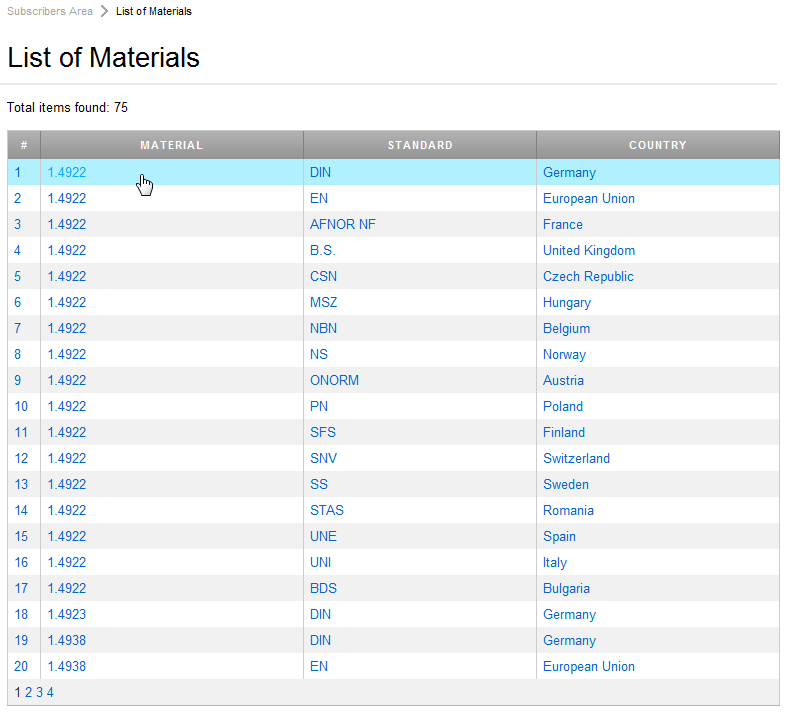Open EN standard in row 2

[319, 198]
